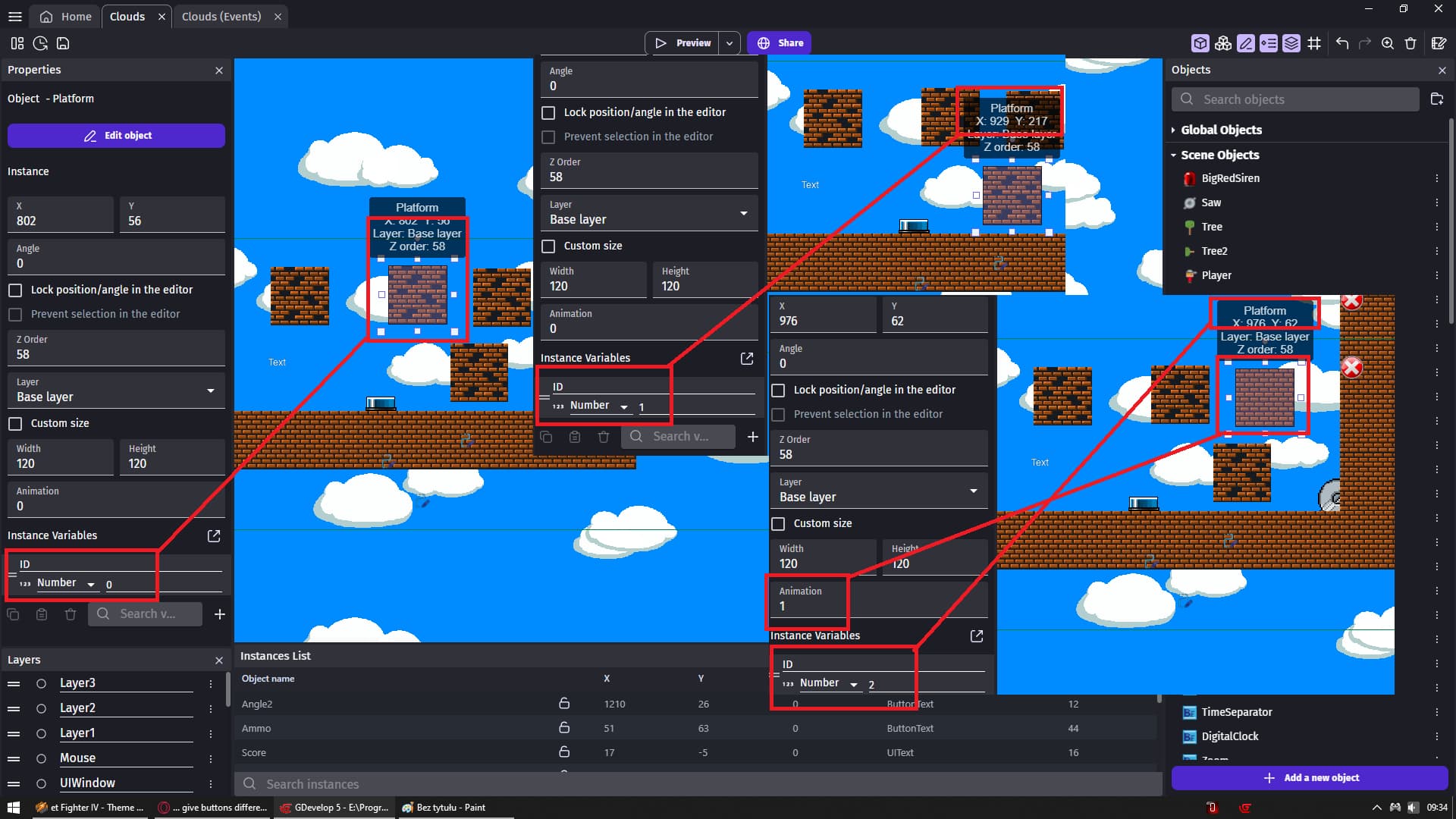Open the UIWindow layer three-dot menu
This screenshot has height=819, width=1456.
pos(211,783)
